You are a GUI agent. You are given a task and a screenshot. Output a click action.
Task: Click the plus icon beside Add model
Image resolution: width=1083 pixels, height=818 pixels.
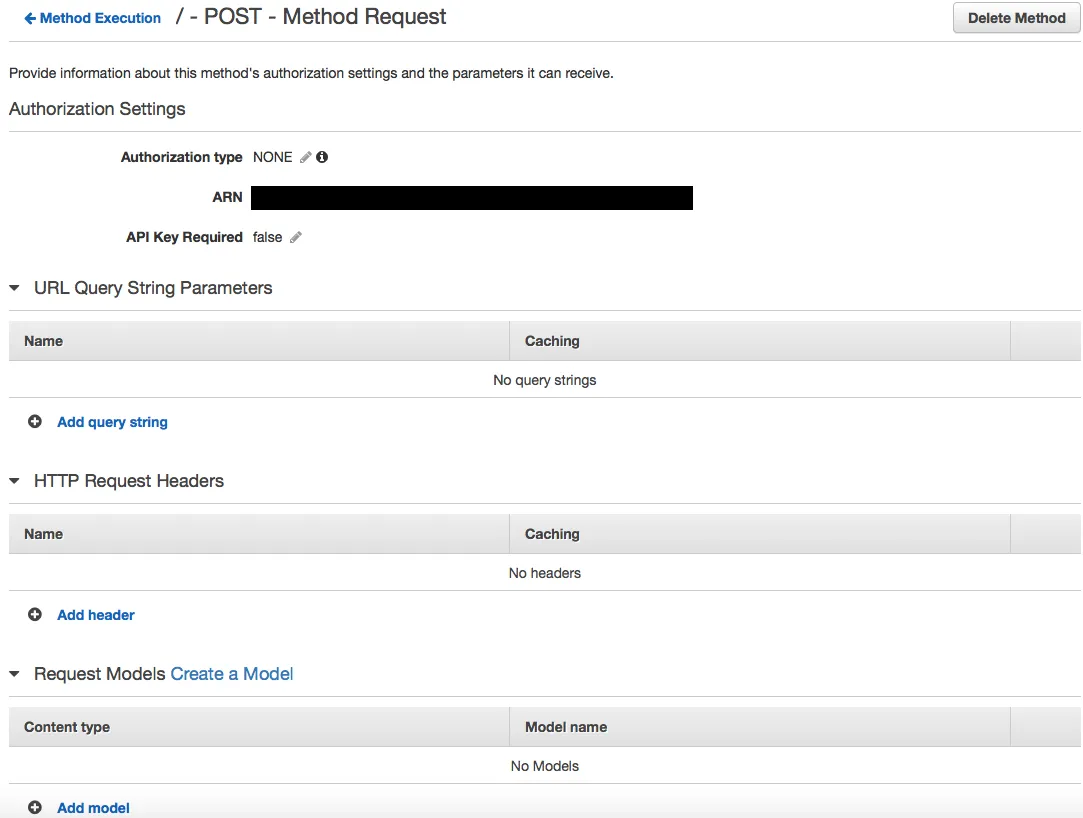[x=35, y=807]
